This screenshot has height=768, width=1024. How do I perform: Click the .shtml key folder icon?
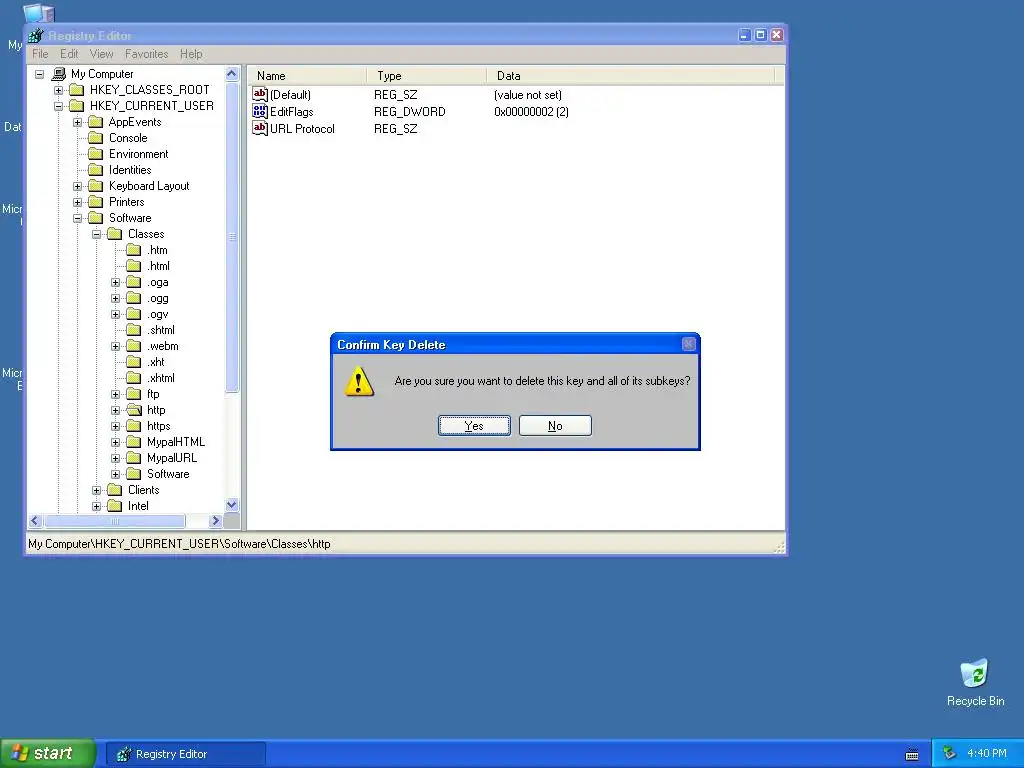(x=133, y=330)
